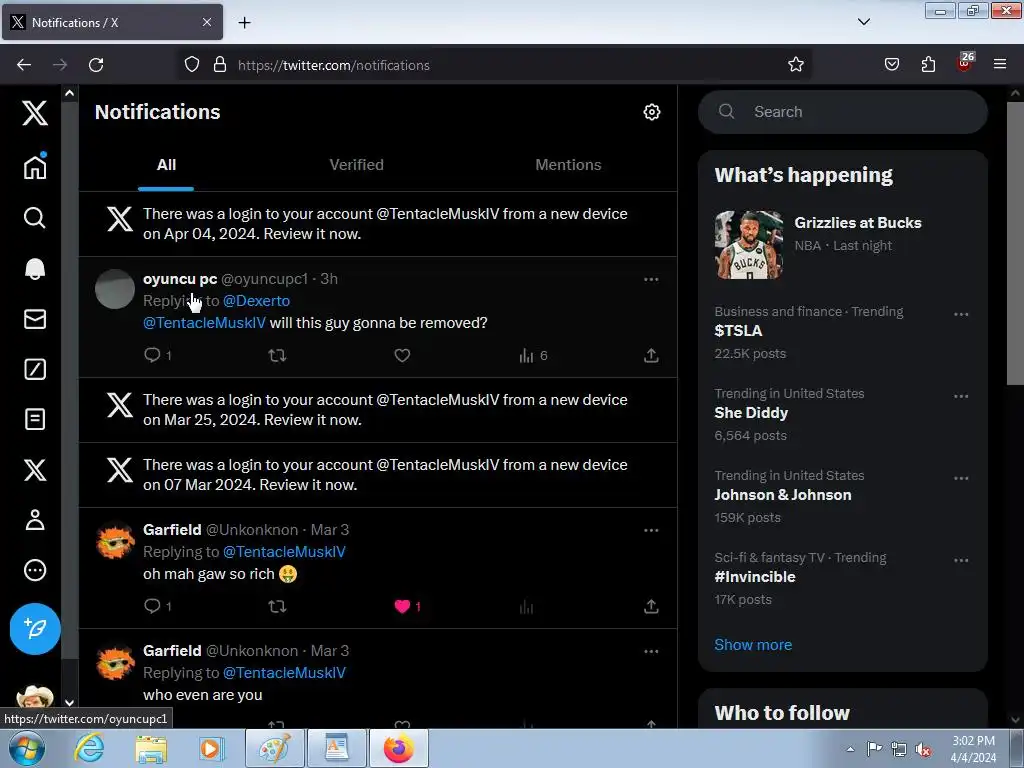Open More circle icon in sidebar
1024x768 pixels.
pos(35,570)
